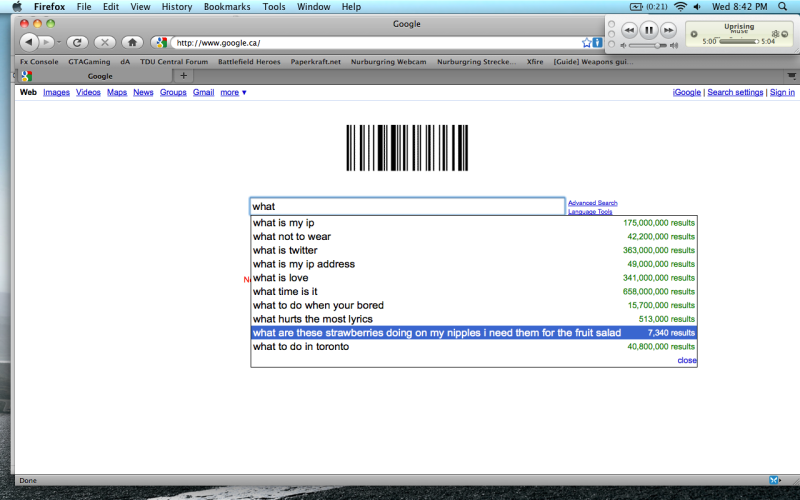
Task: Open the list-all-tabs dropdown on tab bar
Action: click(x=789, y=75)
